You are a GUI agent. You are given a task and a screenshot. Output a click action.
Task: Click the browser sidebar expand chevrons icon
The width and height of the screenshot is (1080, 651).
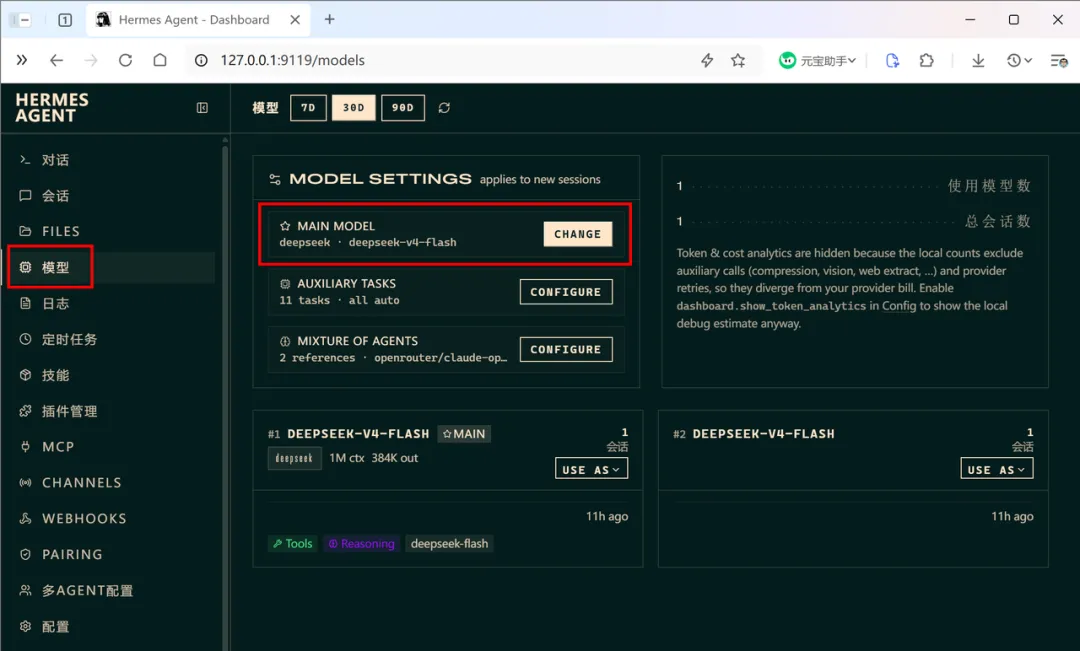(22, 60)
